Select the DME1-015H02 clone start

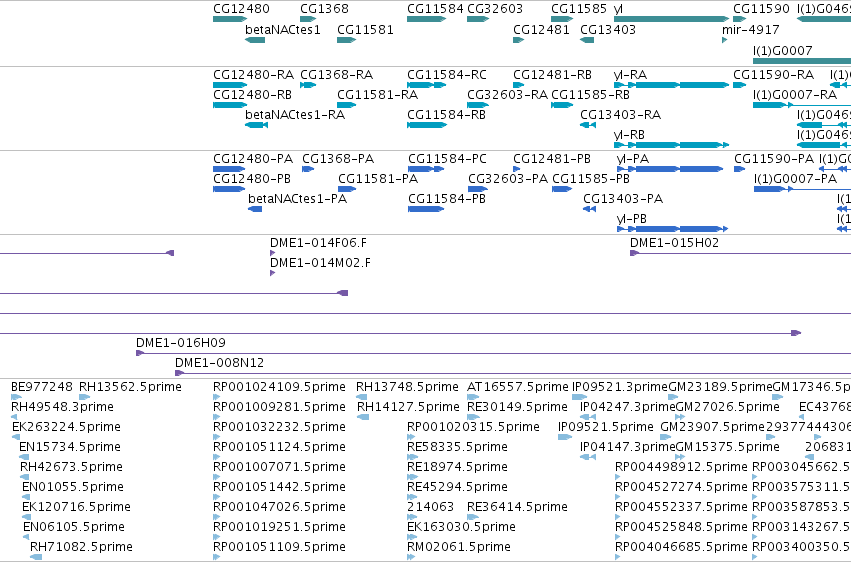(x=634, y=253)
